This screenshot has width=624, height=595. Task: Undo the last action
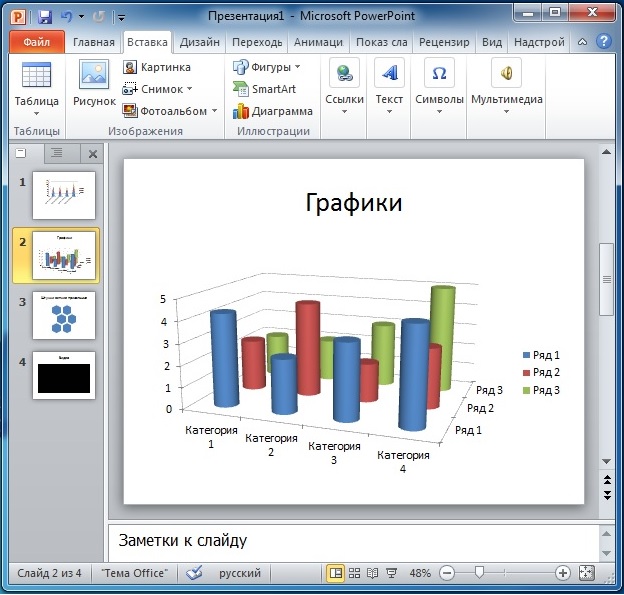pyautogui.click(x=66, y=16)
